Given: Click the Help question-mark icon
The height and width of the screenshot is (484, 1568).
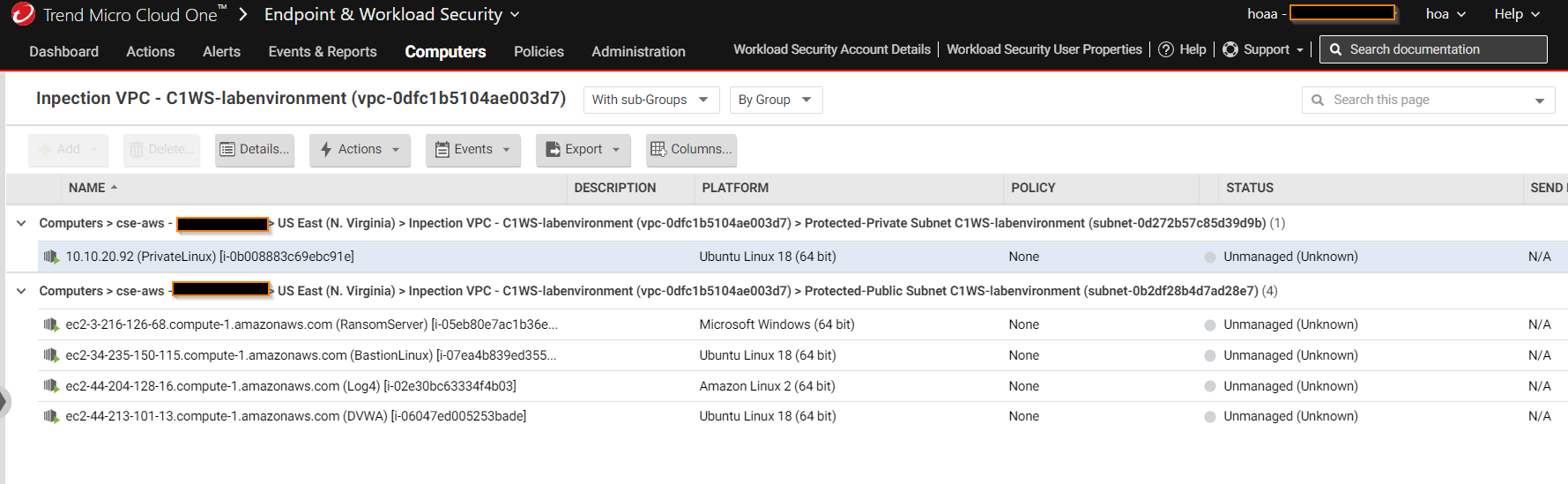Looking at the screenshot, I should coord(1165,49).
